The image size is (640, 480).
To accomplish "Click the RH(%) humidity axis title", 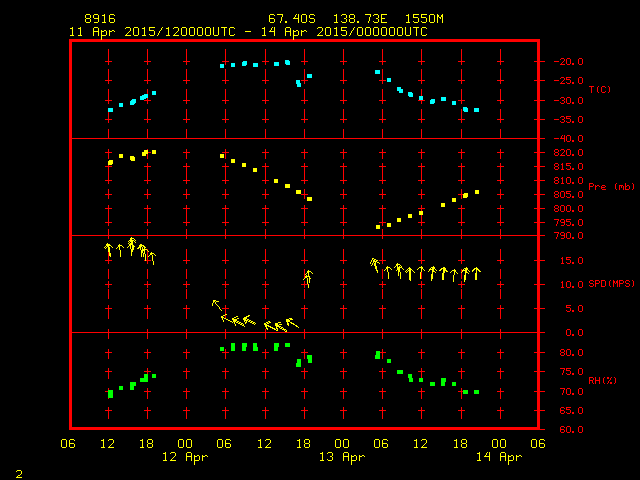I will click(602, 380).
